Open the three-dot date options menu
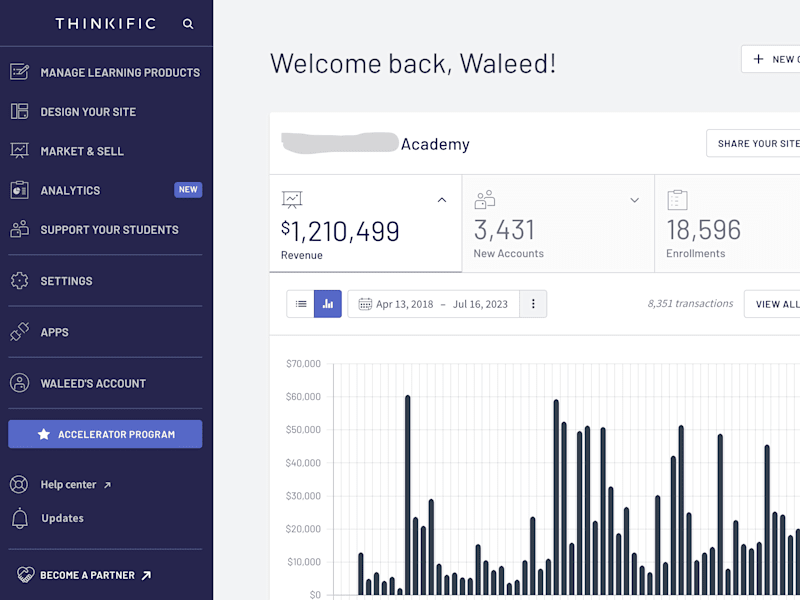Screen dimensions: 800x600 533,304
